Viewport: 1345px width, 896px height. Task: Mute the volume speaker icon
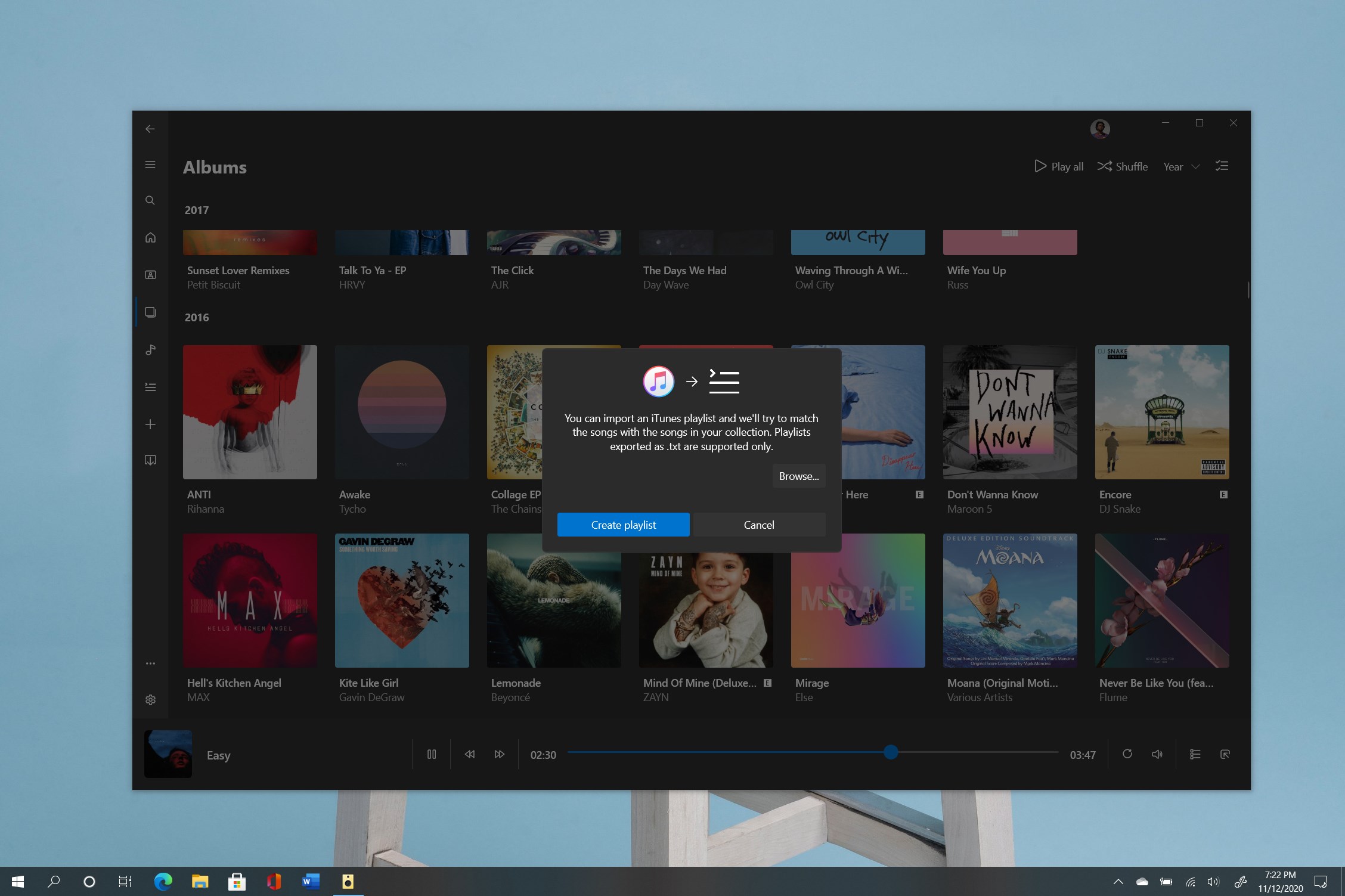click(x=1157, y=754)
